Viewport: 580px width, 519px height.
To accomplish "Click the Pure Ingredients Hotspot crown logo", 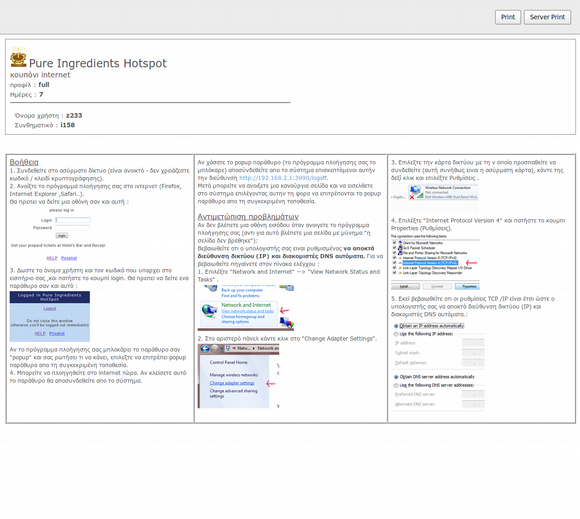I will (18, 57).
